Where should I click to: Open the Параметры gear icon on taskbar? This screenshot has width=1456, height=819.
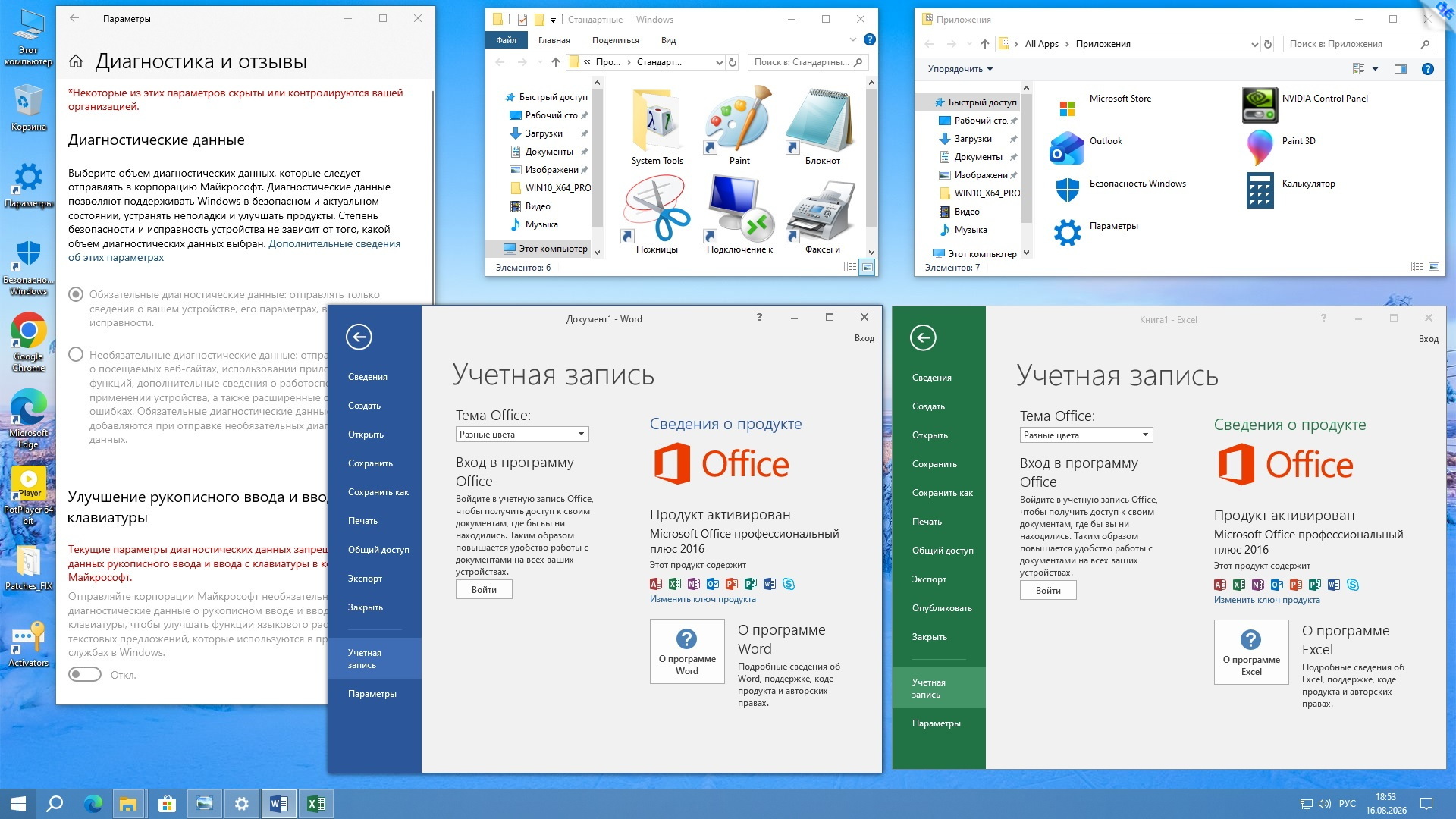(241, 804)
